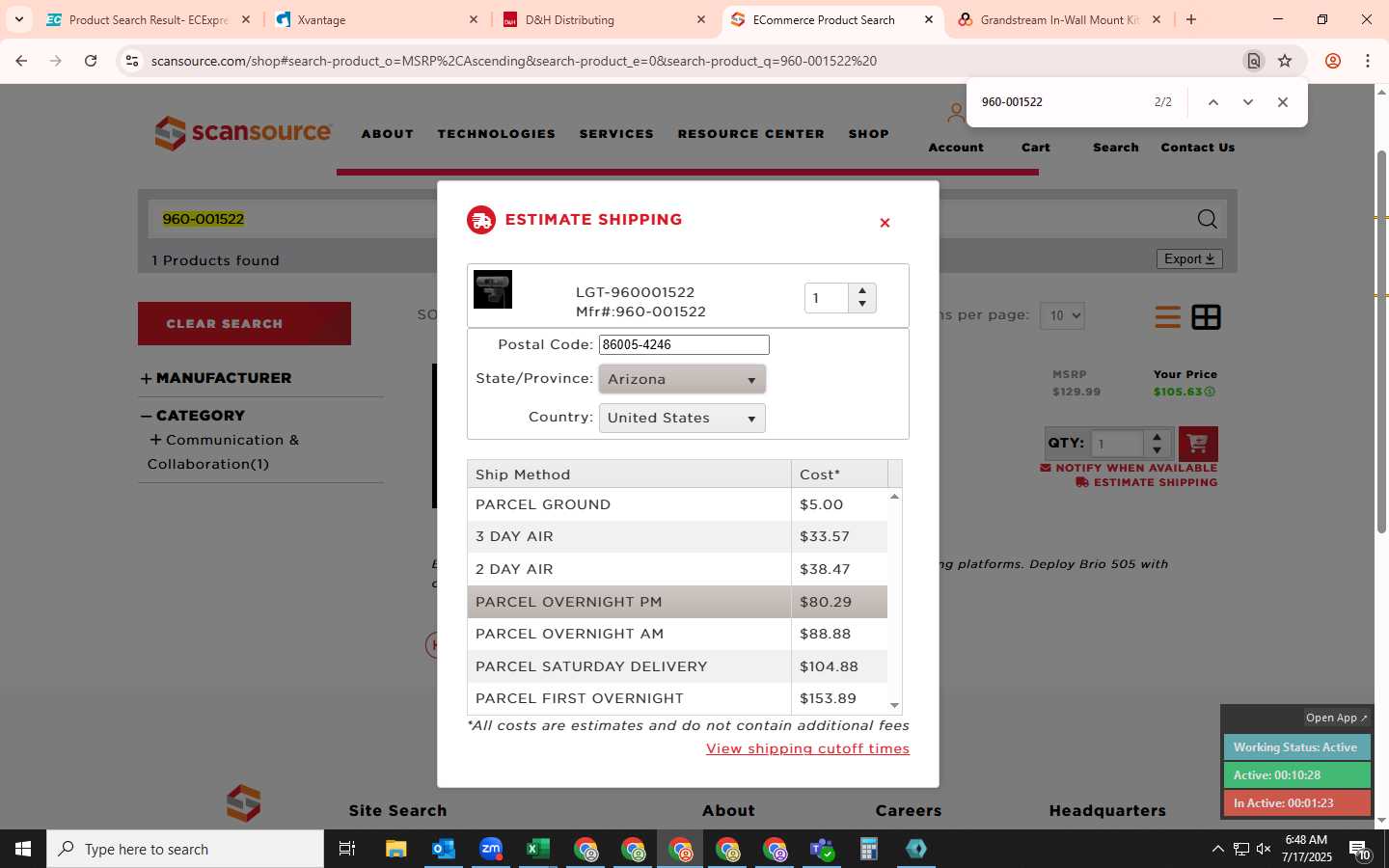The image size is (1389, 868).
Task: Close the Estimate Shipping dialog
Action: 885,223
